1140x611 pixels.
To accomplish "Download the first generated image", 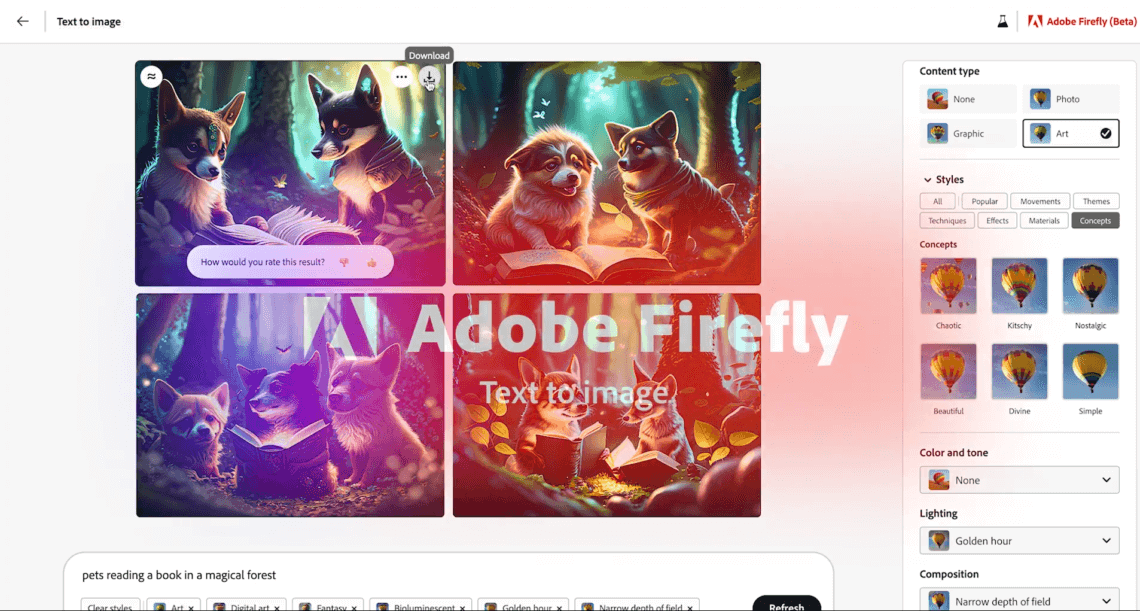I will [x=429, y=77].
